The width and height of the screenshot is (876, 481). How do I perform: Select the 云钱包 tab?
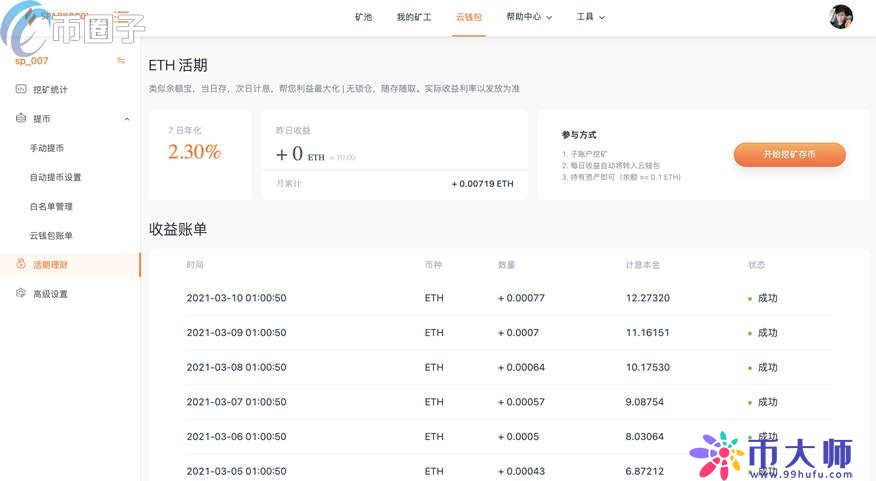click(x=469, y=17)
